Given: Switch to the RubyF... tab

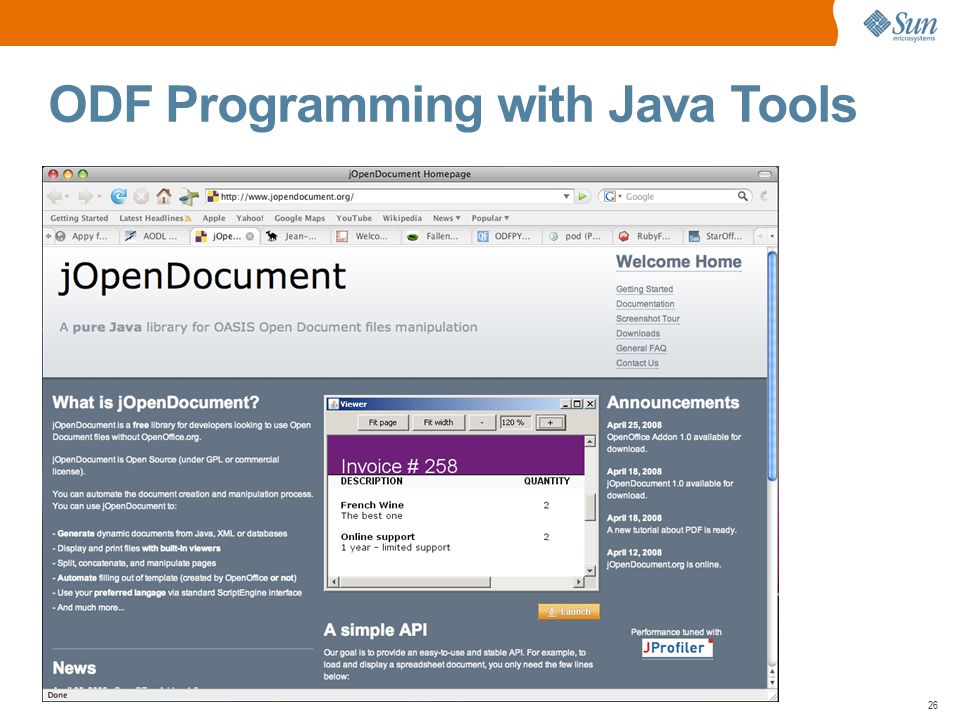Looking at the screenshot, I should click(x=647, y=236).
